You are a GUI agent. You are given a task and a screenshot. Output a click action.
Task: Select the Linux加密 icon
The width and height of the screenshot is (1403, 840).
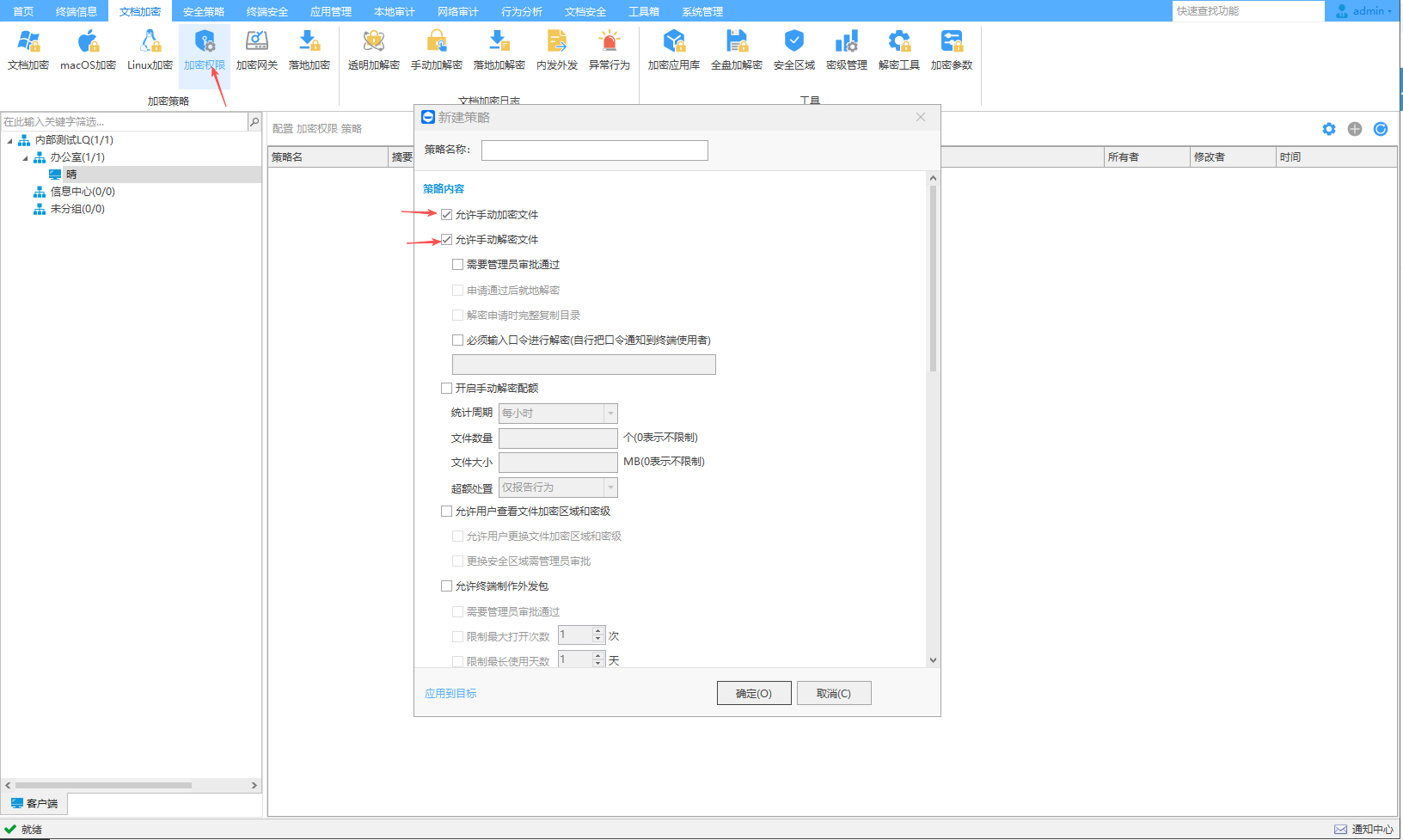point(150,50)
